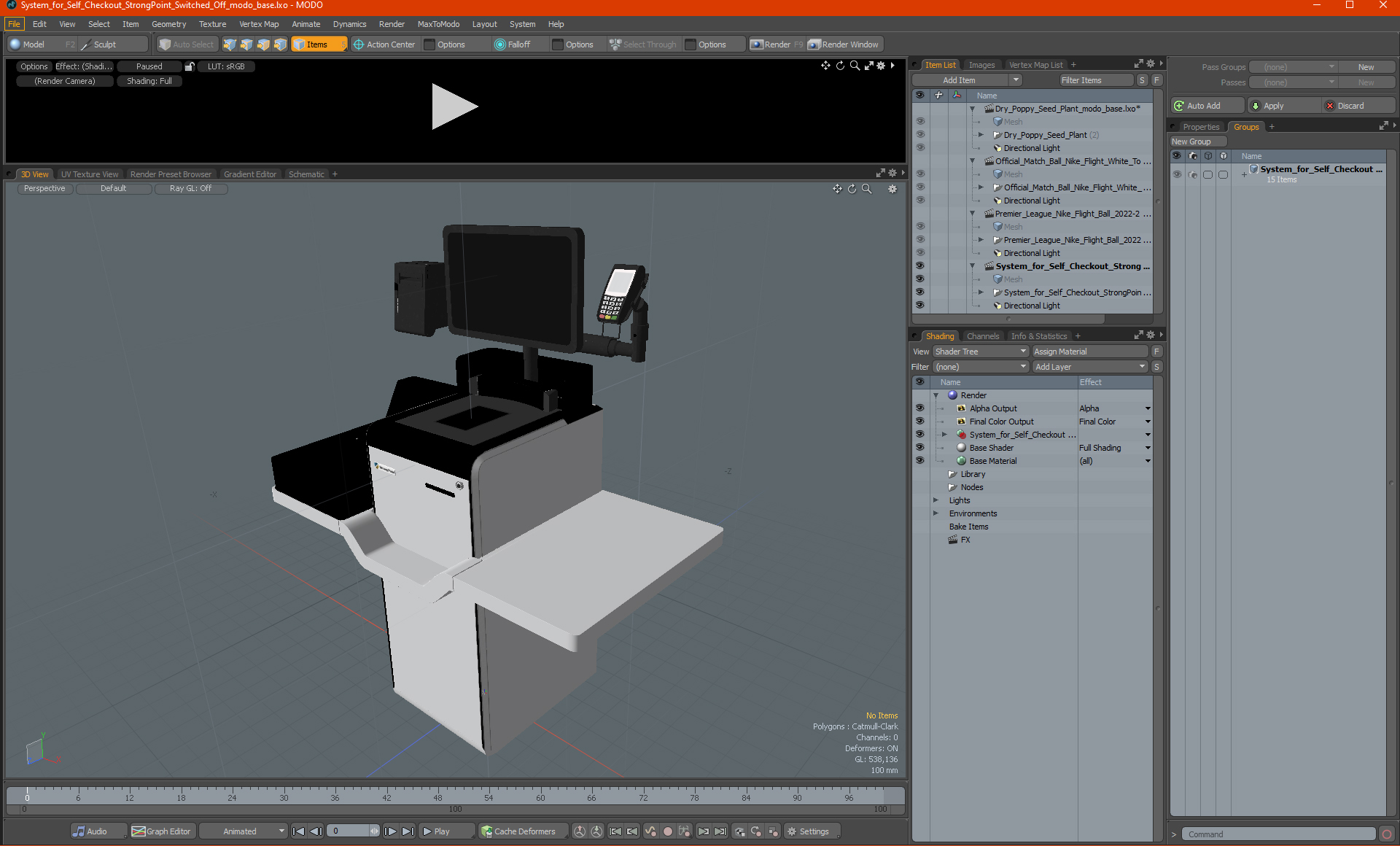Switch to Schematic tab
1400x846 pixels.
(x=306, y=174)
